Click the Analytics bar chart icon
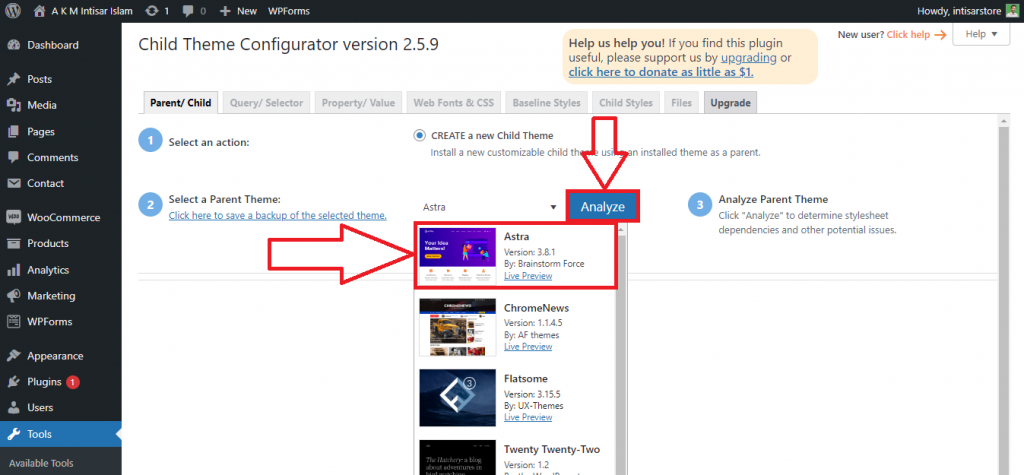Viewport: 1024px width, 475px height. [13, 270]
